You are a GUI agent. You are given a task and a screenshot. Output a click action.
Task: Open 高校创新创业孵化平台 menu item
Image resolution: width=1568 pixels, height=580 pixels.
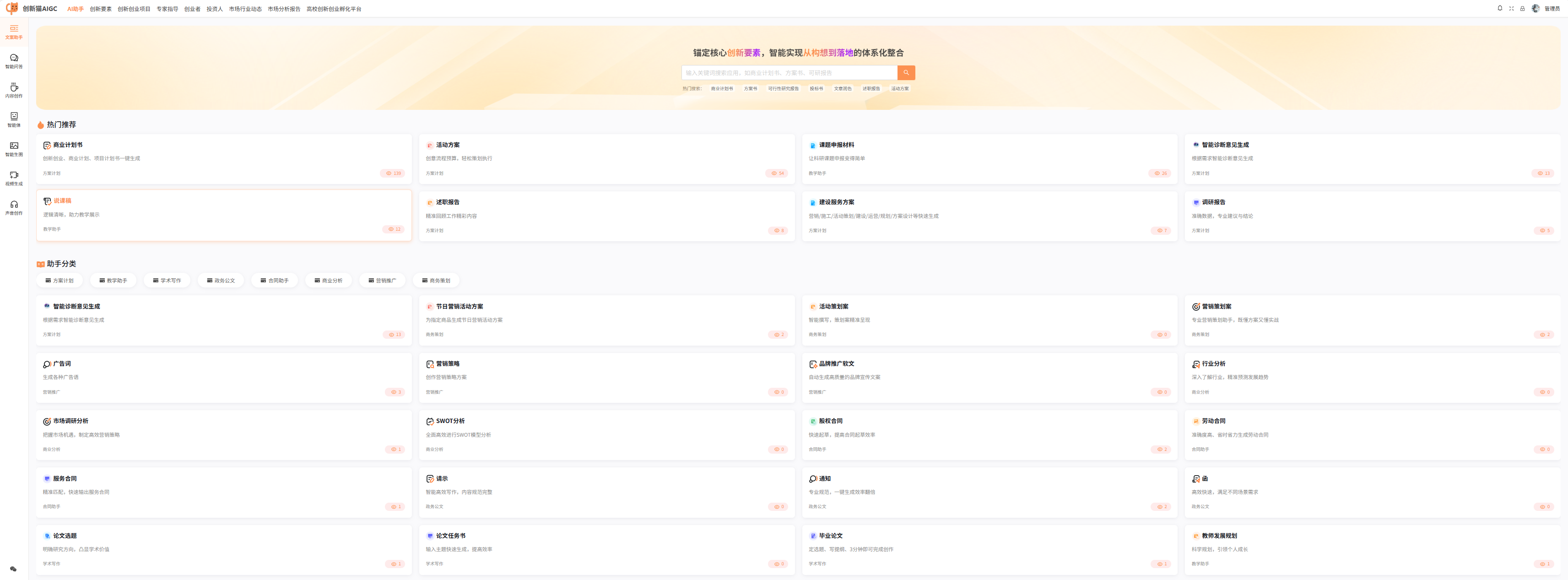click(x=334, y=9)
